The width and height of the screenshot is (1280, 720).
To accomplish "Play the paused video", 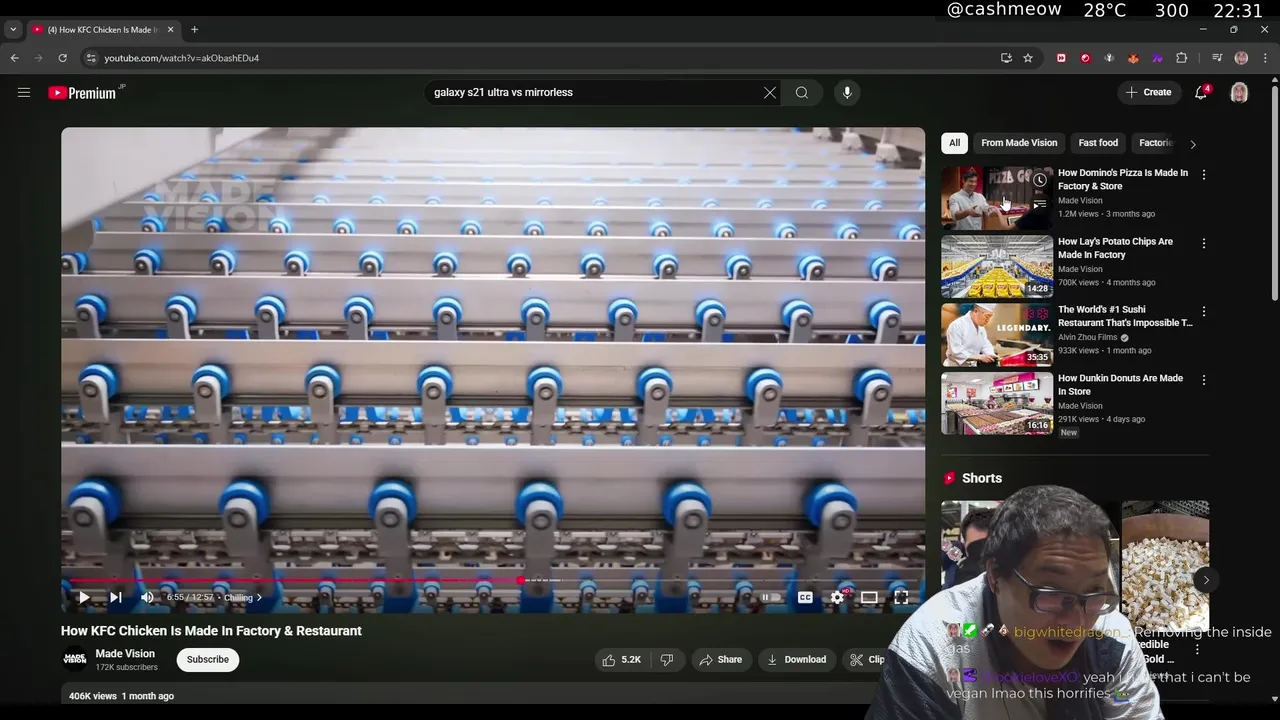I will pyautogui.click(x=84, y=597).
